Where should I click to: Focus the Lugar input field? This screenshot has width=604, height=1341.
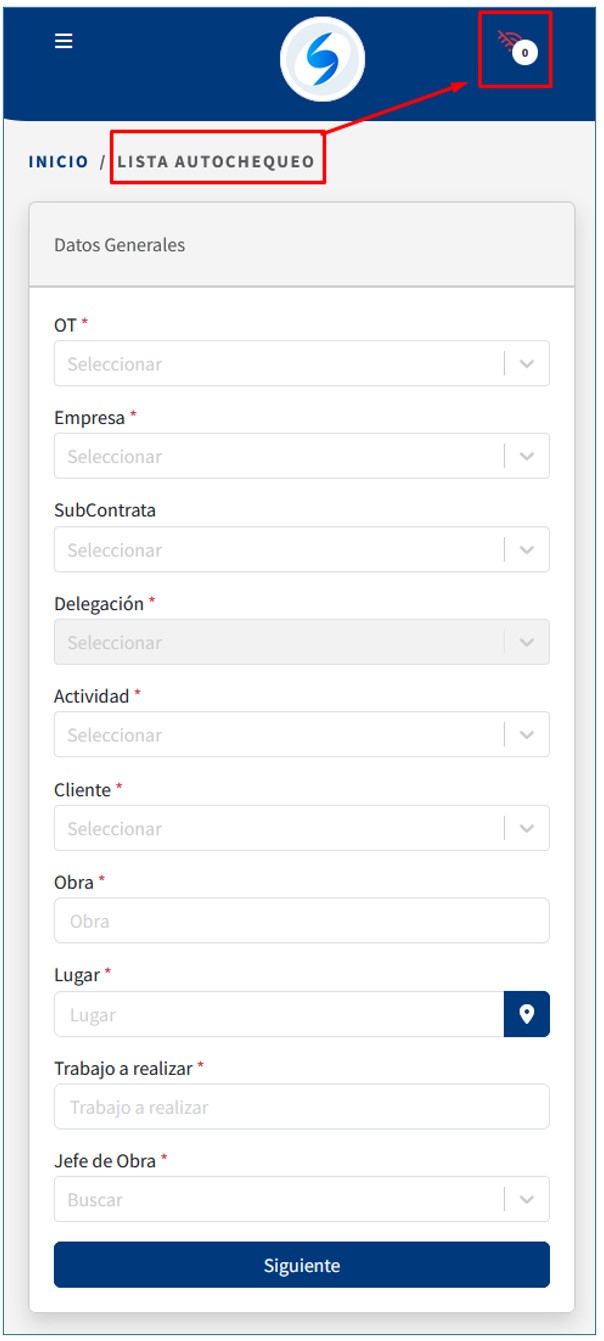coord(278,1014)
